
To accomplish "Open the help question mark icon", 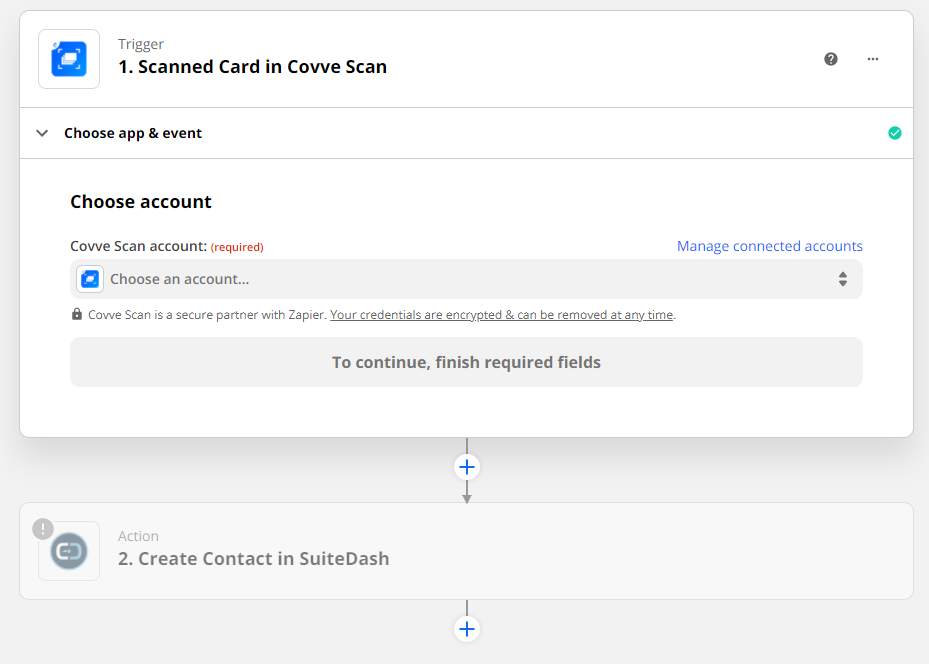I will coord(831,59).
